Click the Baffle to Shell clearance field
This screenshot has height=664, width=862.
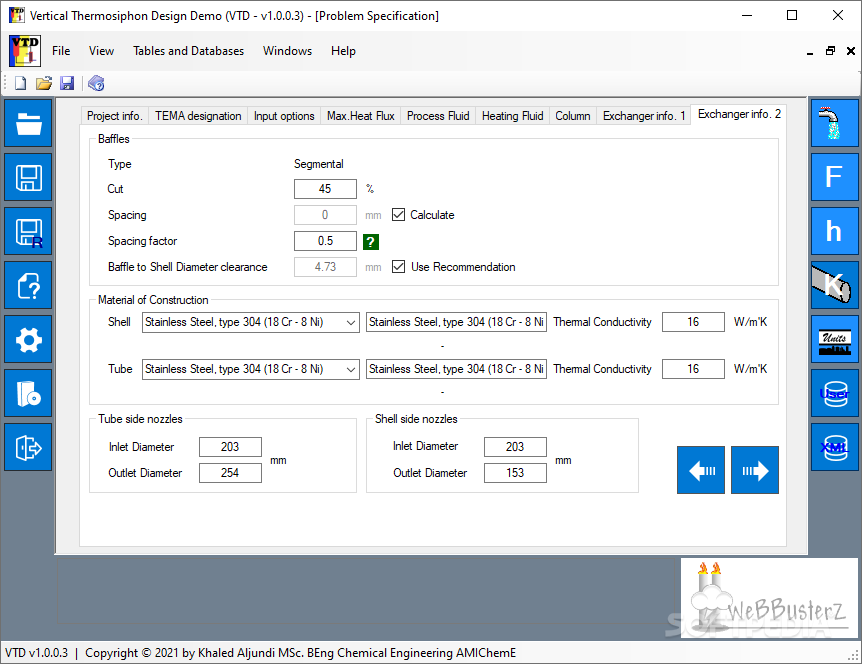pyautogui.click(x=325, y=267)
